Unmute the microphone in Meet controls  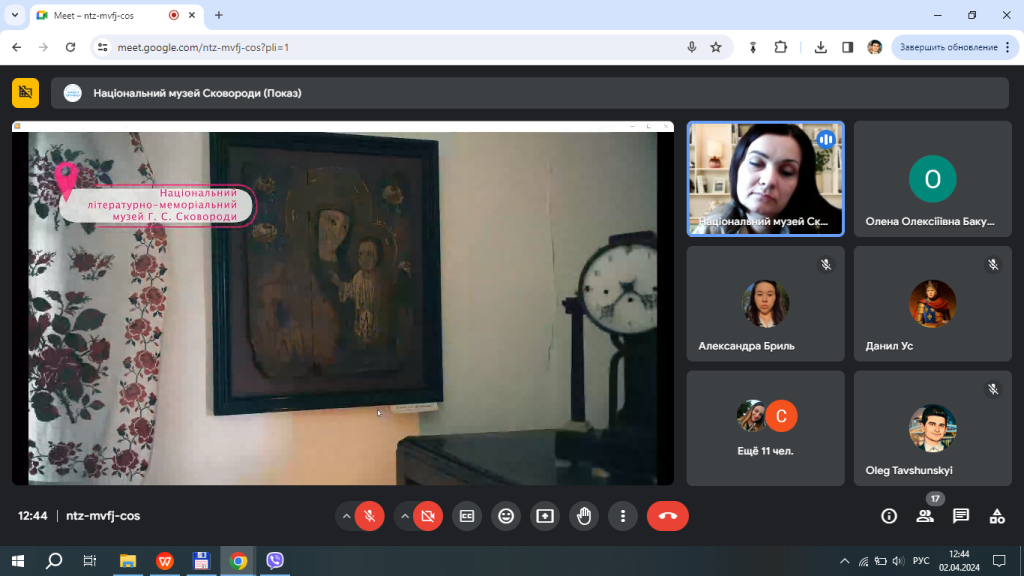click(x=370, y=516)
